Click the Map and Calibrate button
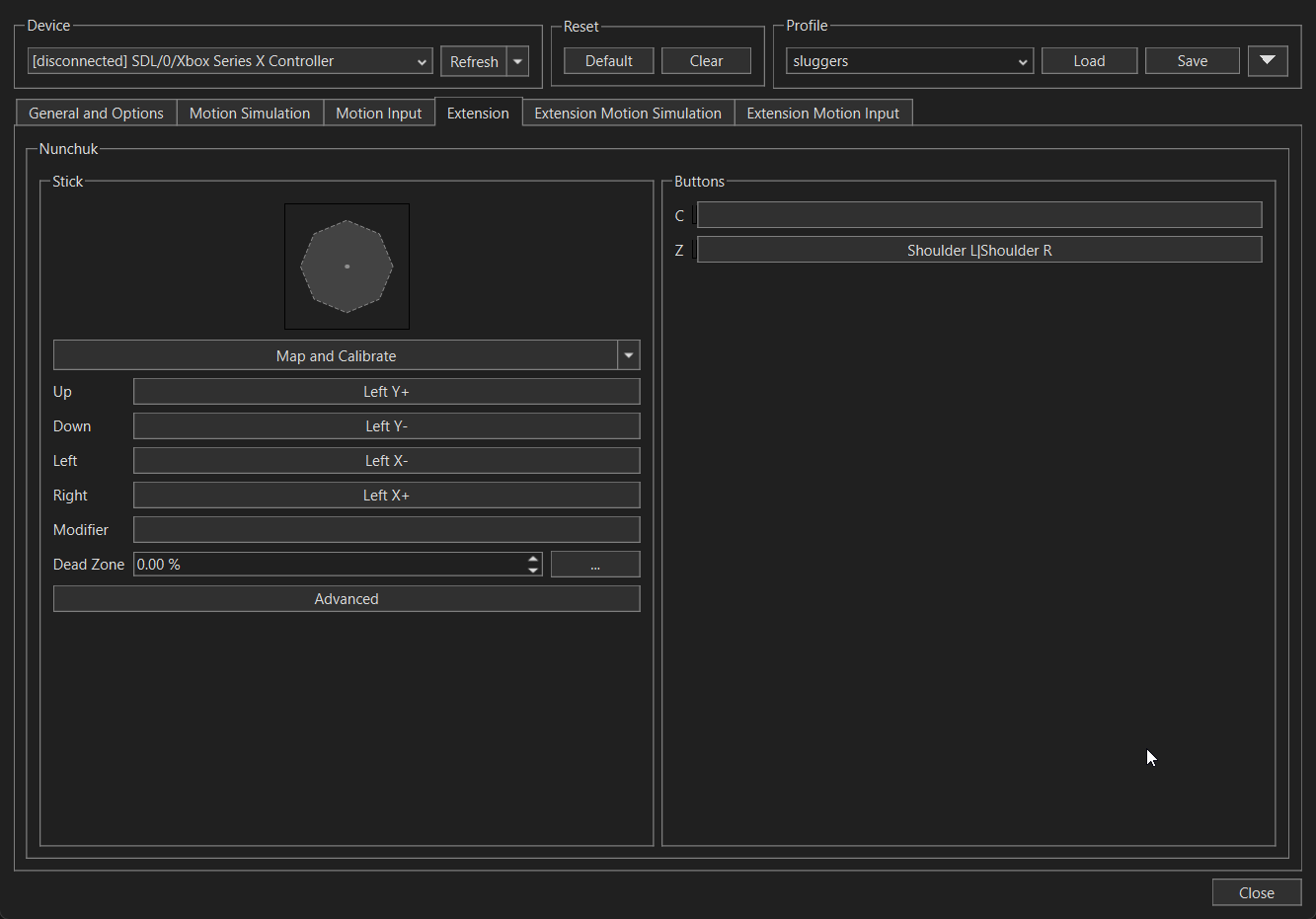The width and height of the screenshot is (1316, 919). [336, 355]
